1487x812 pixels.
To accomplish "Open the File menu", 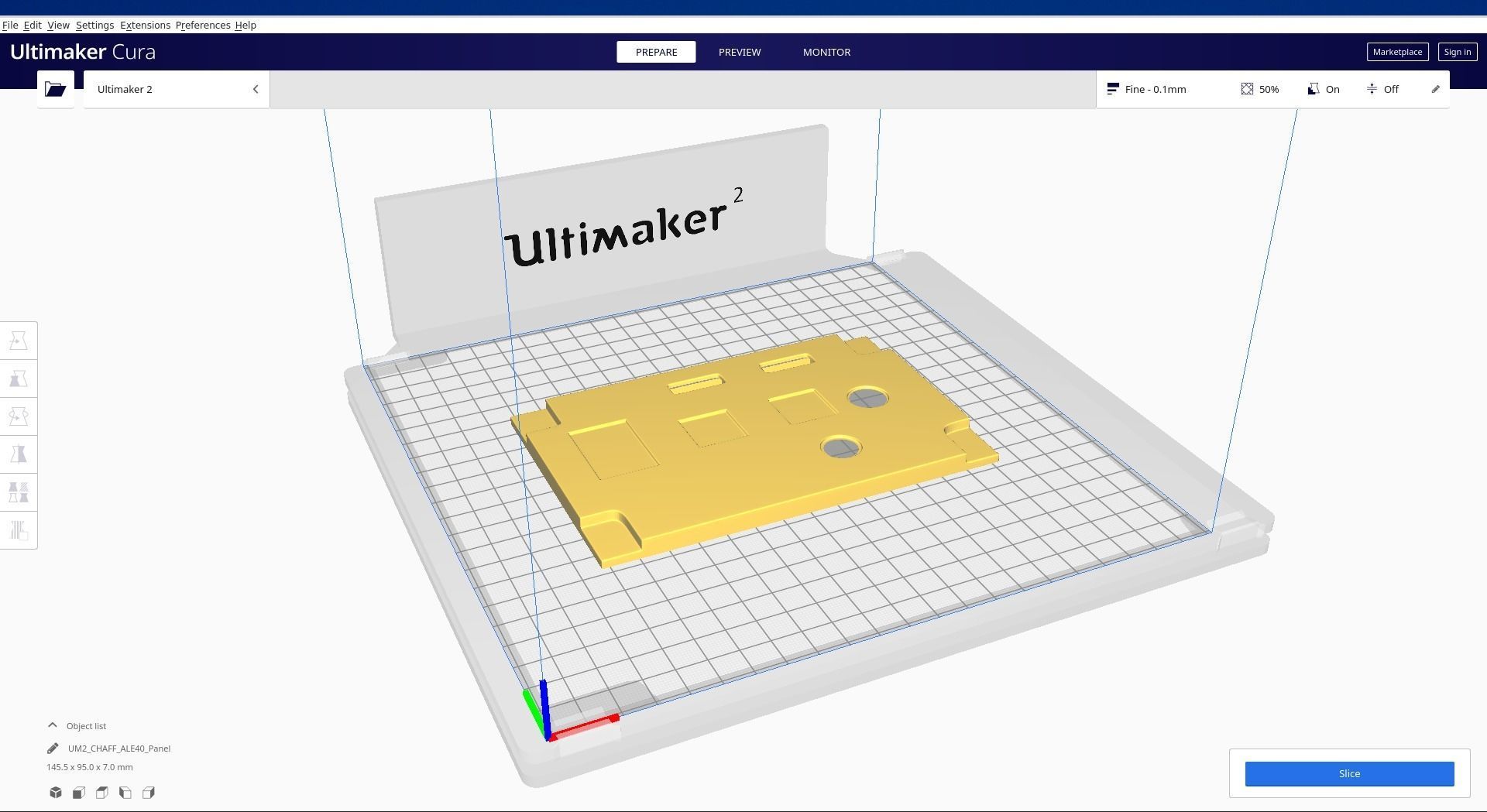I will [x=10, y=25].
